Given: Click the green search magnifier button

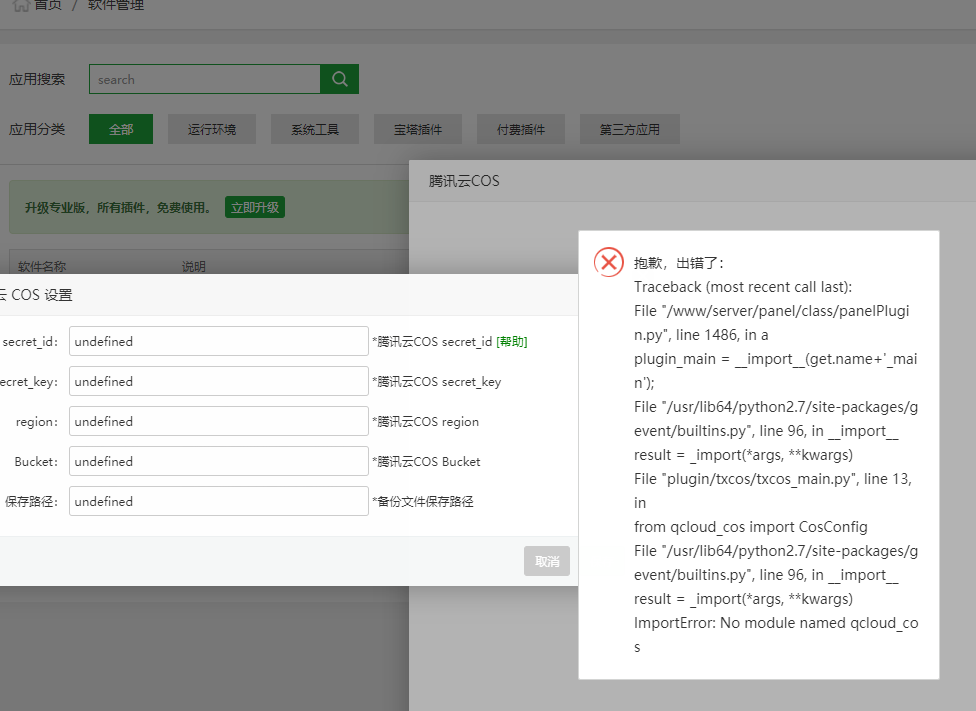Looking at the screenshot, I should [339, 79].
